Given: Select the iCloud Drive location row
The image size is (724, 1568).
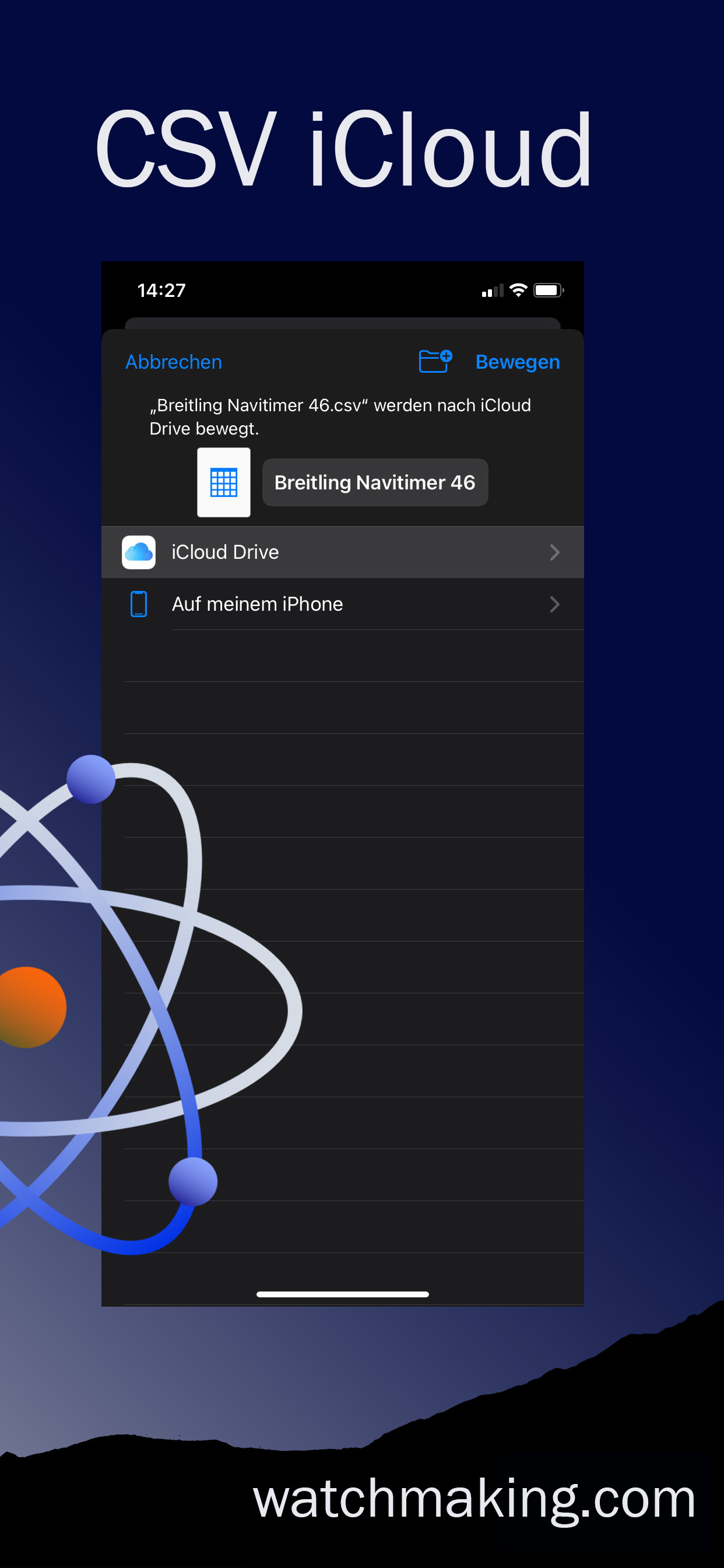Looking at the screenshot, I should click(x=343, y=552).
